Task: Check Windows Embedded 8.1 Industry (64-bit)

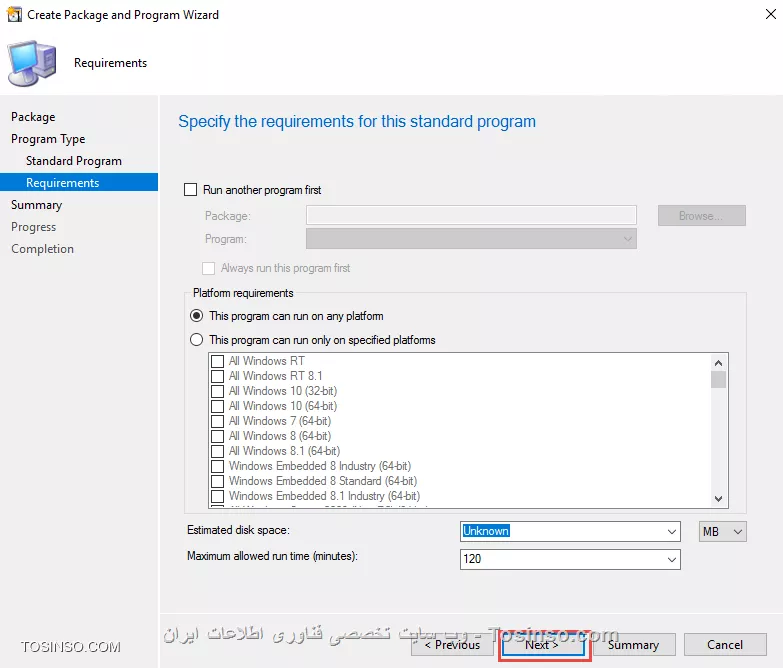Action: pos(217,496)
